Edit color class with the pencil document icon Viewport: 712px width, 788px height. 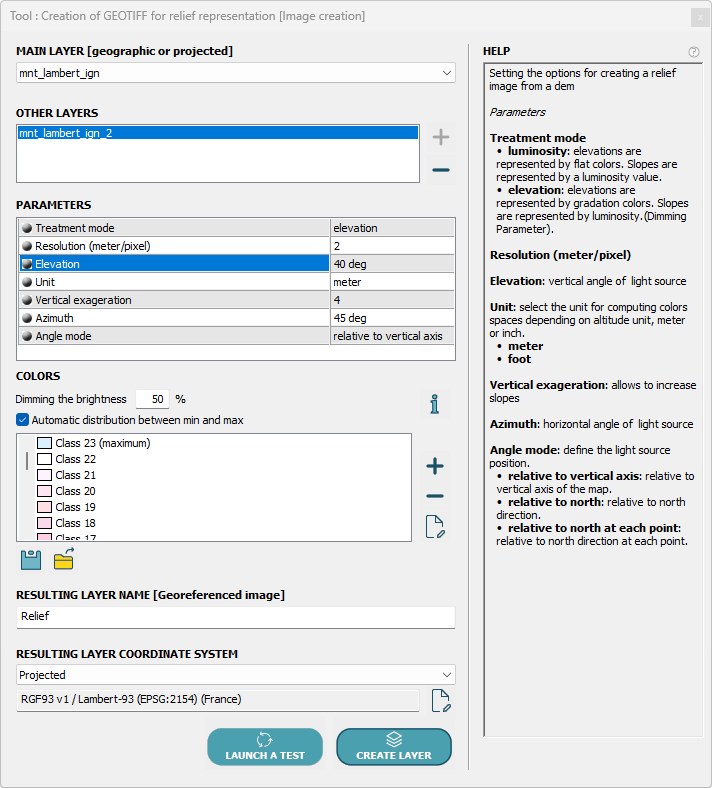click(435, 528)
